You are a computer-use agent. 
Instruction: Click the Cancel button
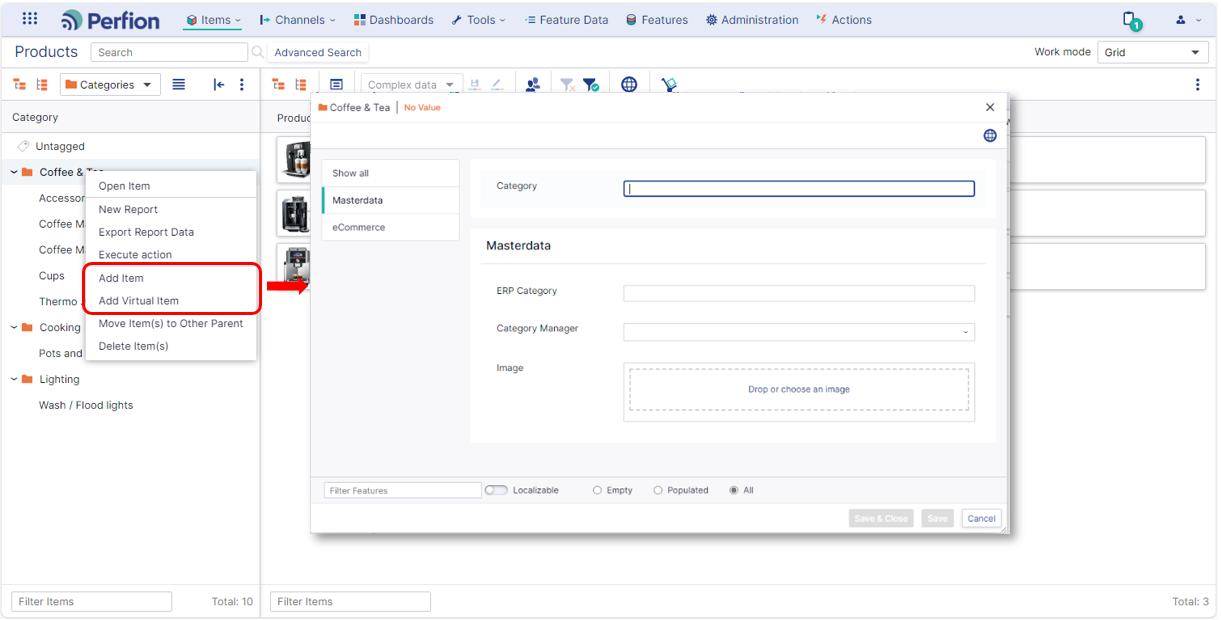coord(981,518)
